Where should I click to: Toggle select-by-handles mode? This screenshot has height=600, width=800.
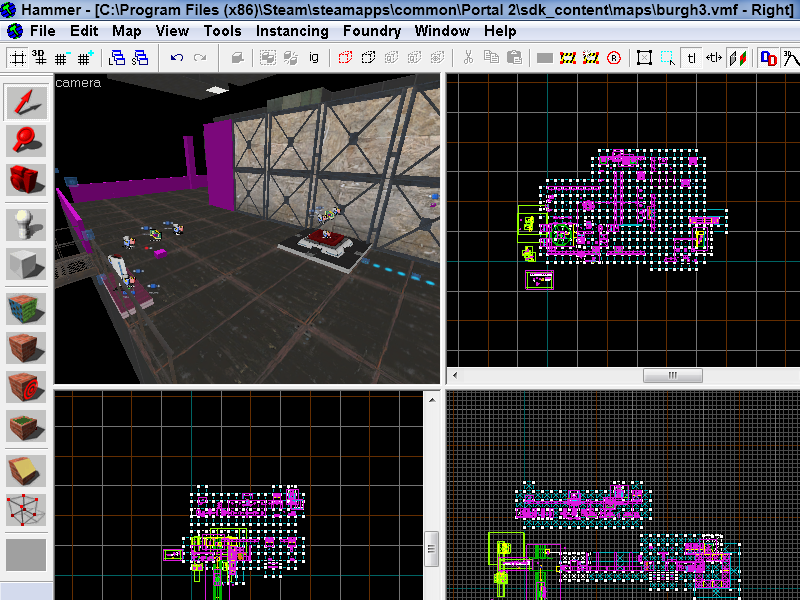[x=644, y=58]
